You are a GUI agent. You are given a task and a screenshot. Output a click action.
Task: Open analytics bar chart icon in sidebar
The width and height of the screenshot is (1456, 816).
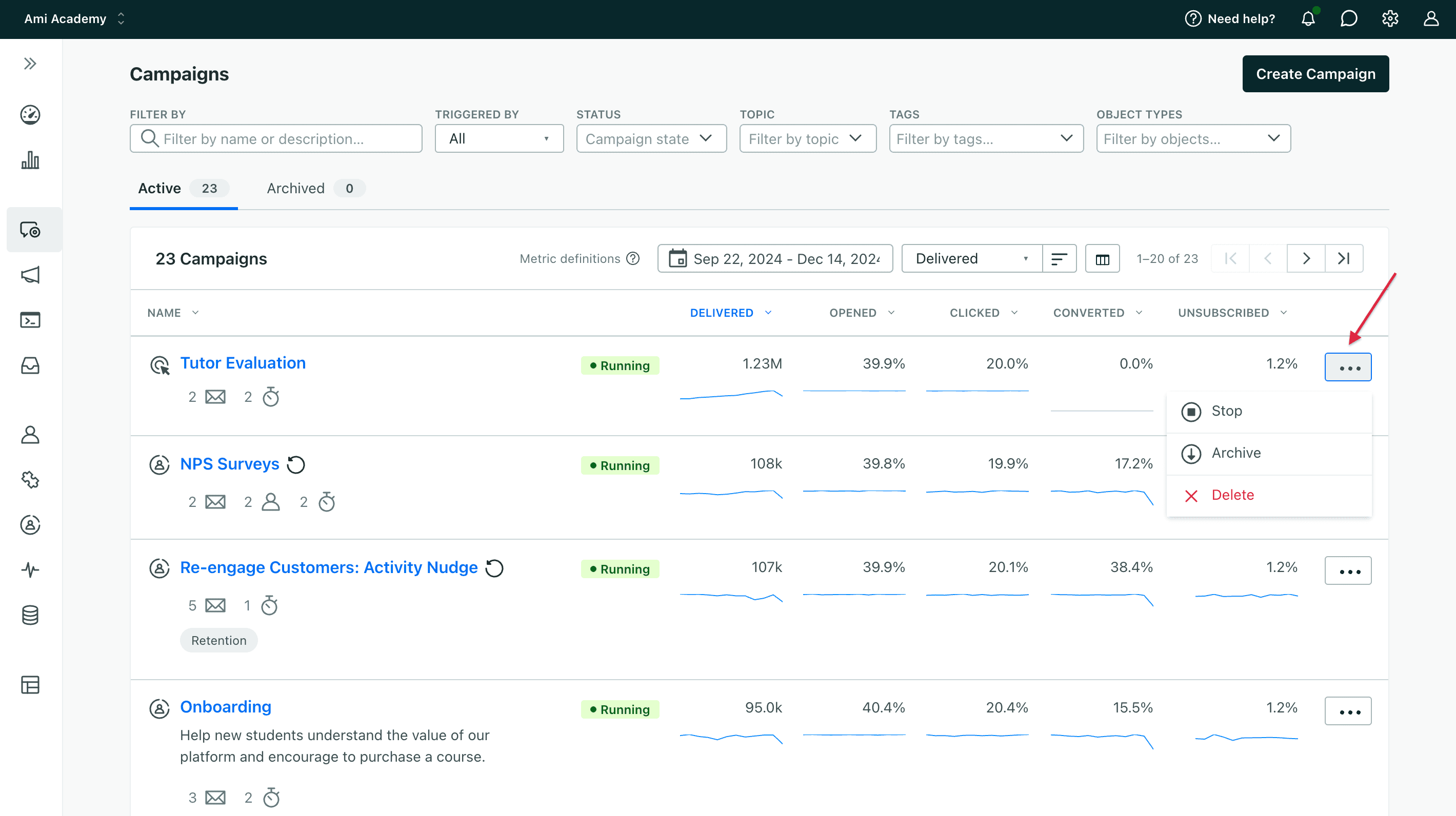click(31, 160)
